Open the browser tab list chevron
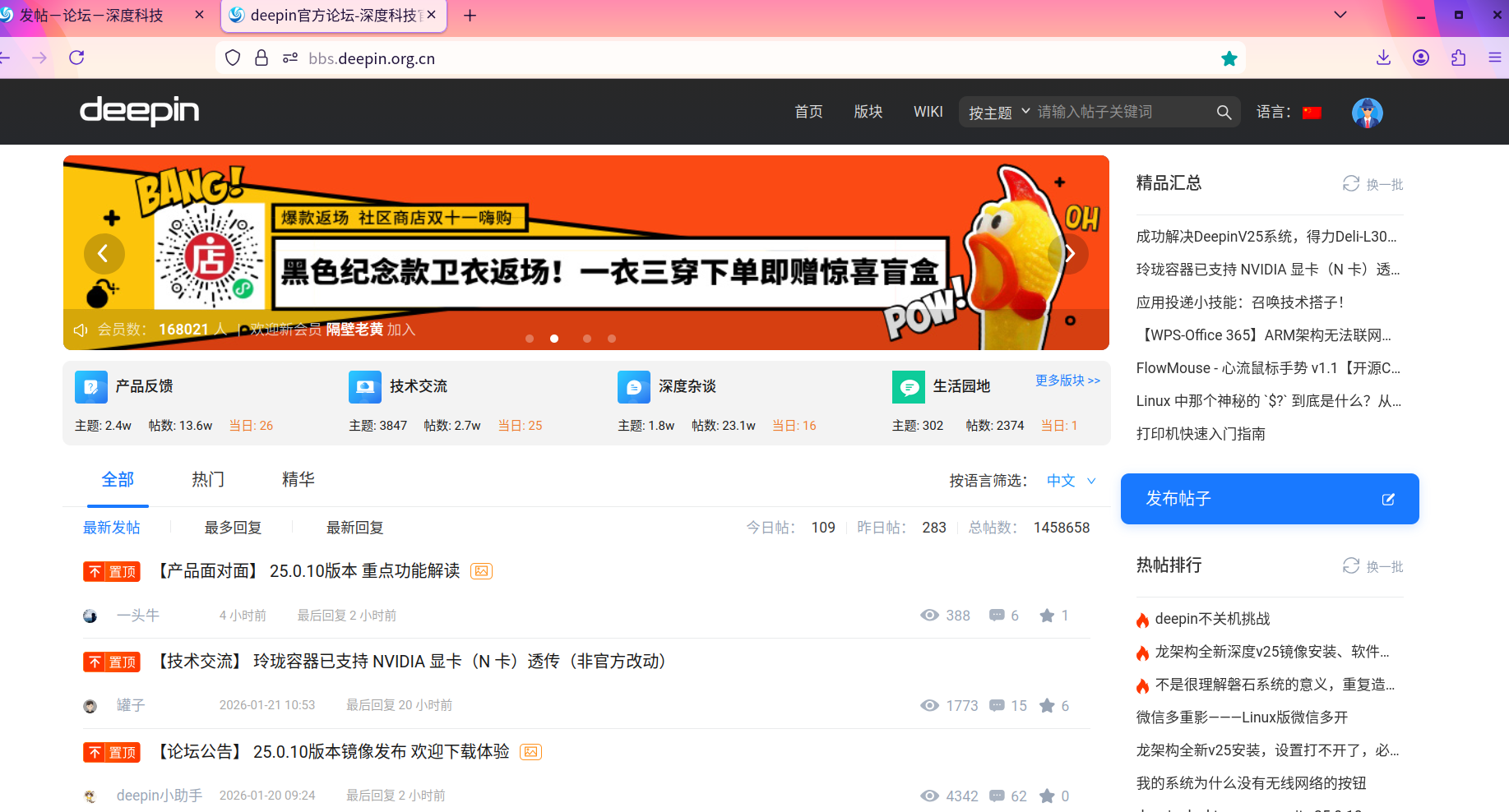 (1340, 14)
